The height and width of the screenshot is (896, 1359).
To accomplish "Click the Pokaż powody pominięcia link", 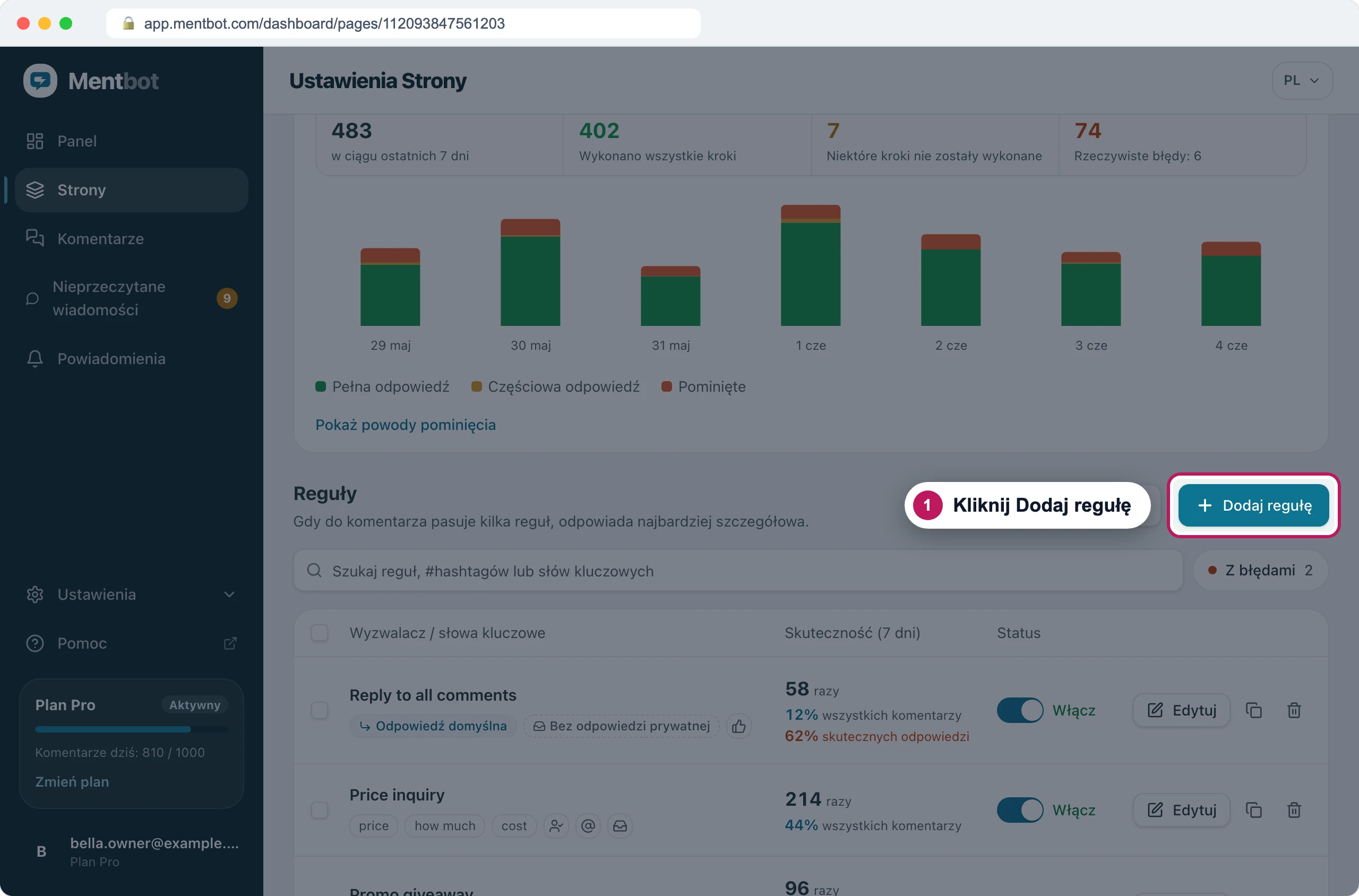I will click(405, 425).
